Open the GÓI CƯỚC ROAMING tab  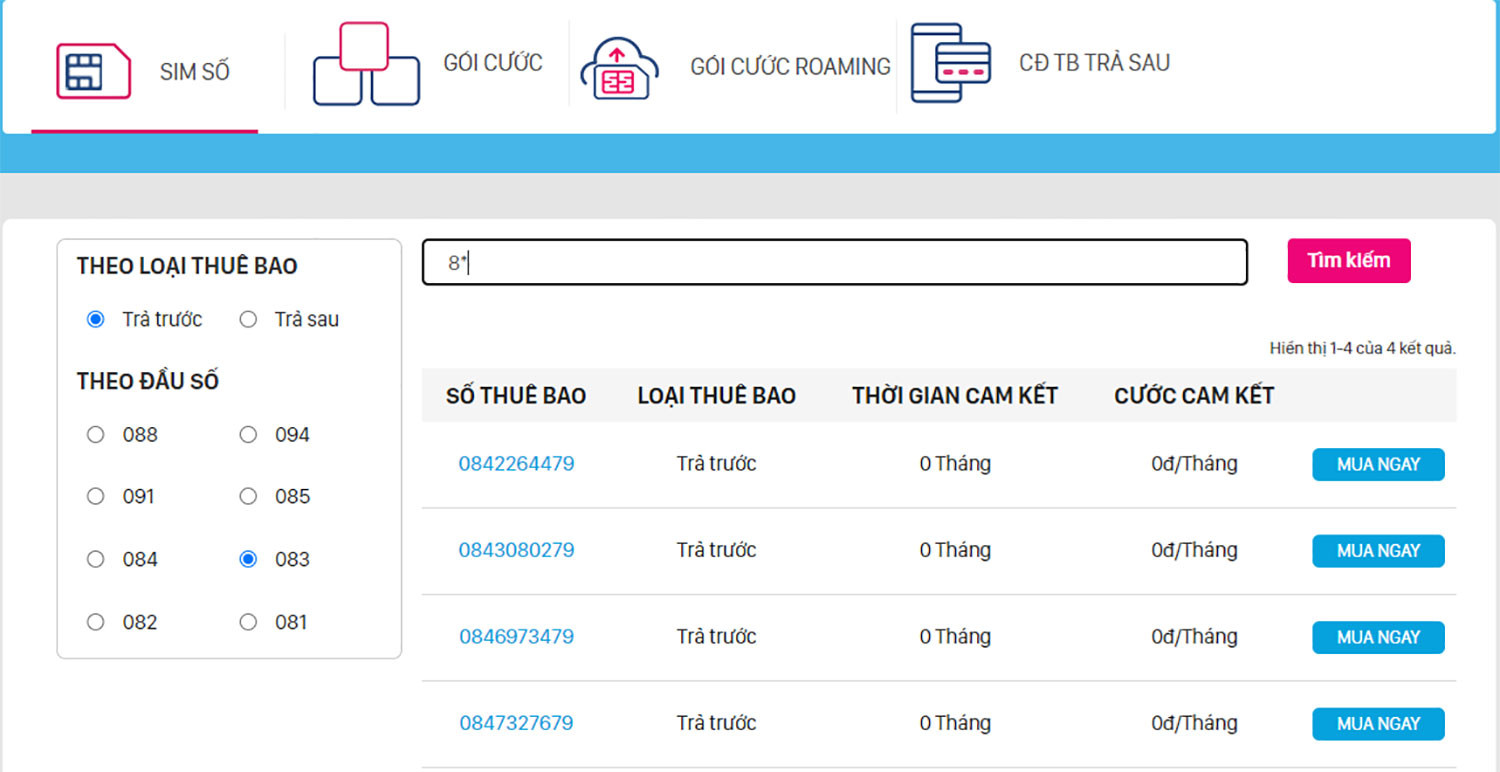point(790,67)
